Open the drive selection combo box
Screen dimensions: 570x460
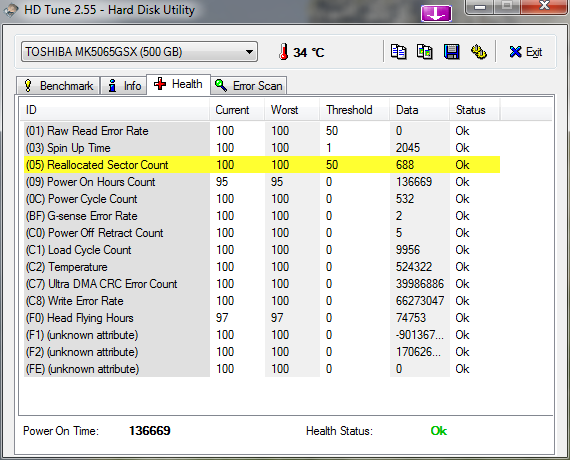coord(139,52)
